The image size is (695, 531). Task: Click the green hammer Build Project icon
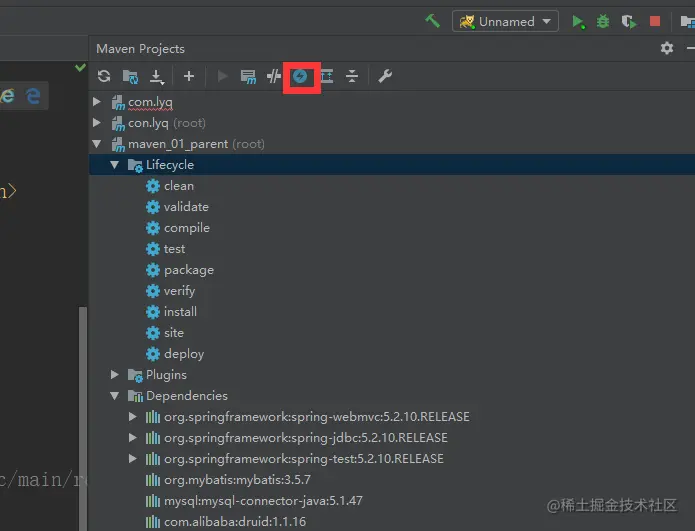[432, 21]
